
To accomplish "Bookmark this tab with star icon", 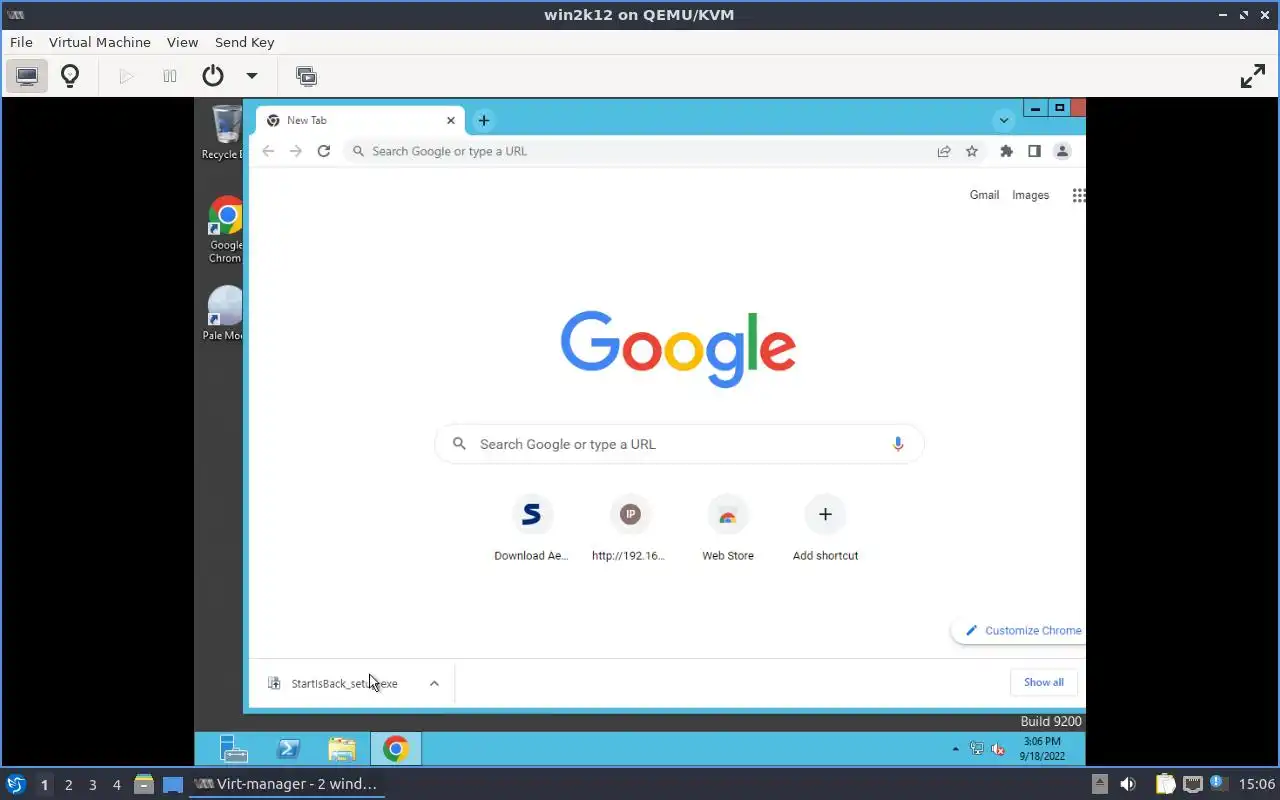I will (x=971, y=151).
